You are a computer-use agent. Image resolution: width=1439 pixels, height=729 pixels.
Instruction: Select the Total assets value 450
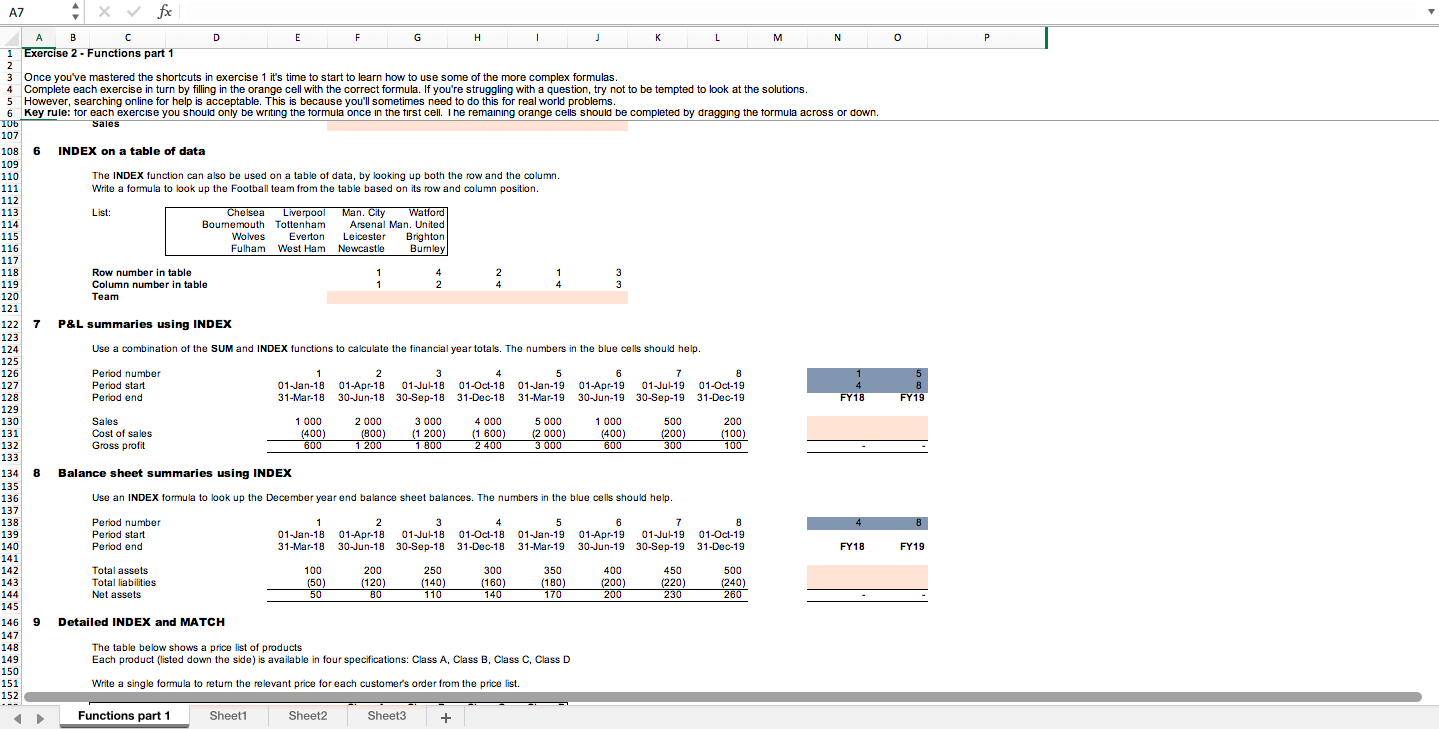click(673, 571)
